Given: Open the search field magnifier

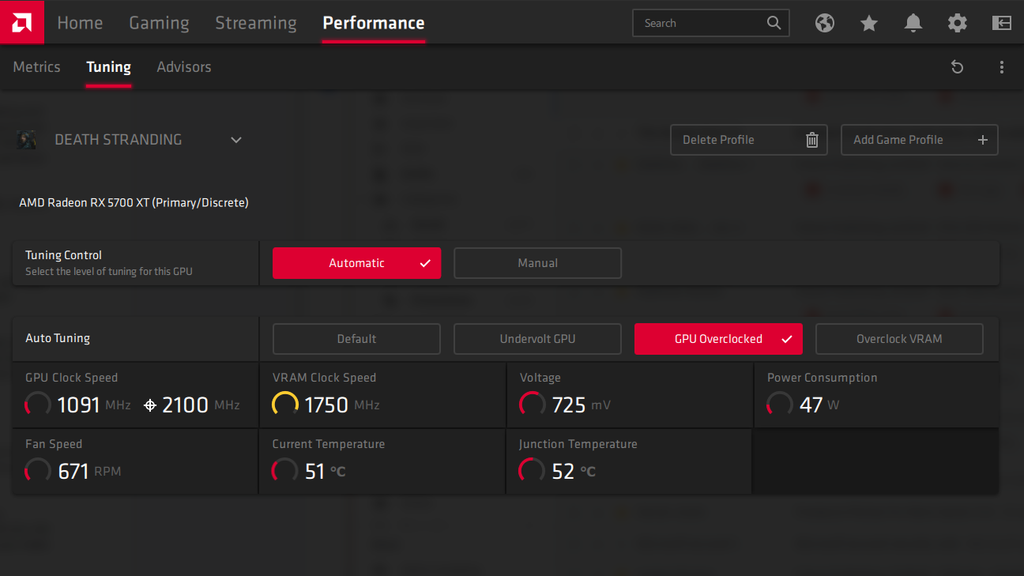Looking at the screenshot, I should 774,22.
